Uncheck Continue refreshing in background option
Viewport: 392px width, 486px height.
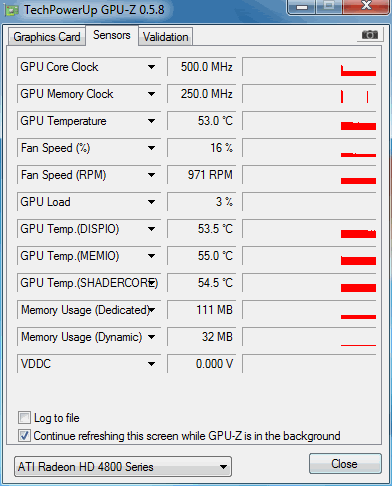24,436
